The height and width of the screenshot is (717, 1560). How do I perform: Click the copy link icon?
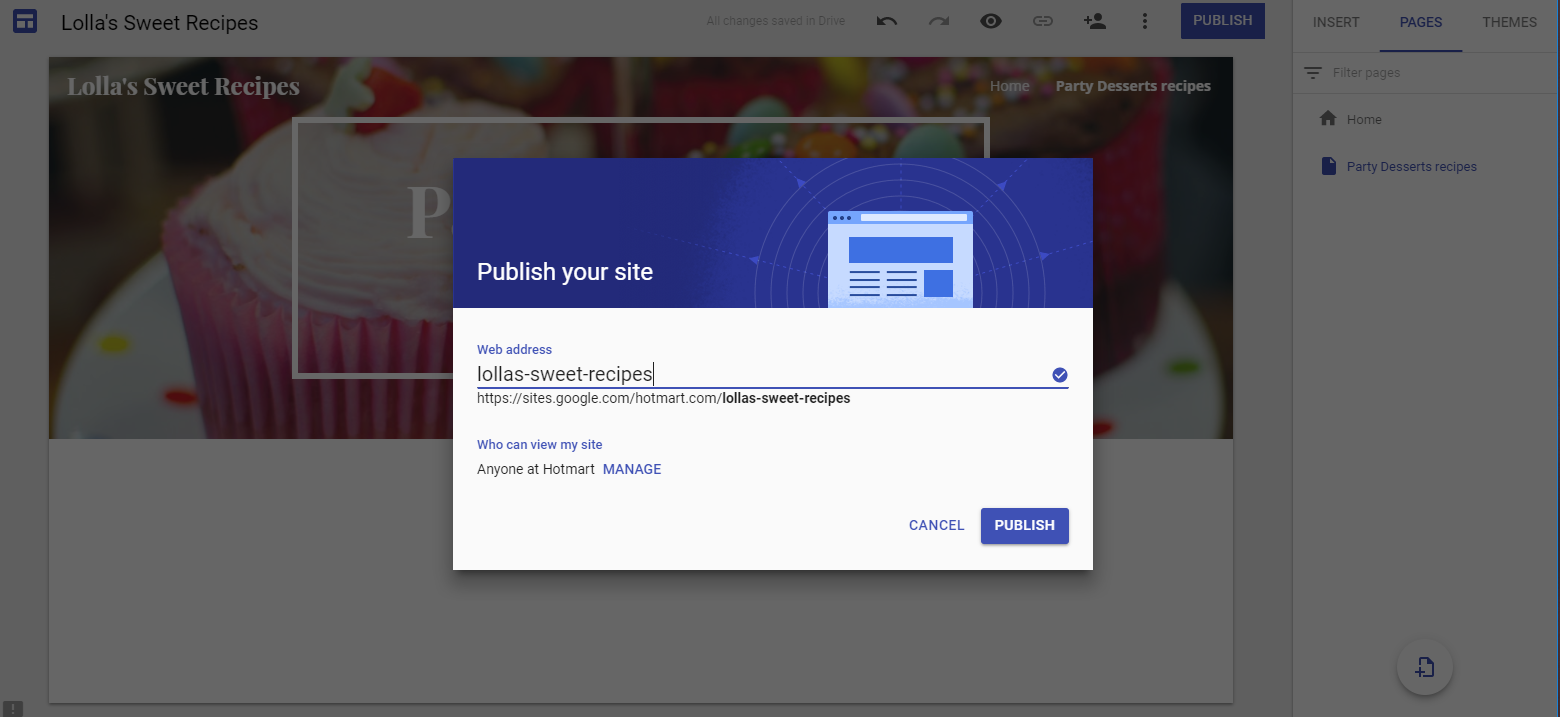click(1042, 21)
